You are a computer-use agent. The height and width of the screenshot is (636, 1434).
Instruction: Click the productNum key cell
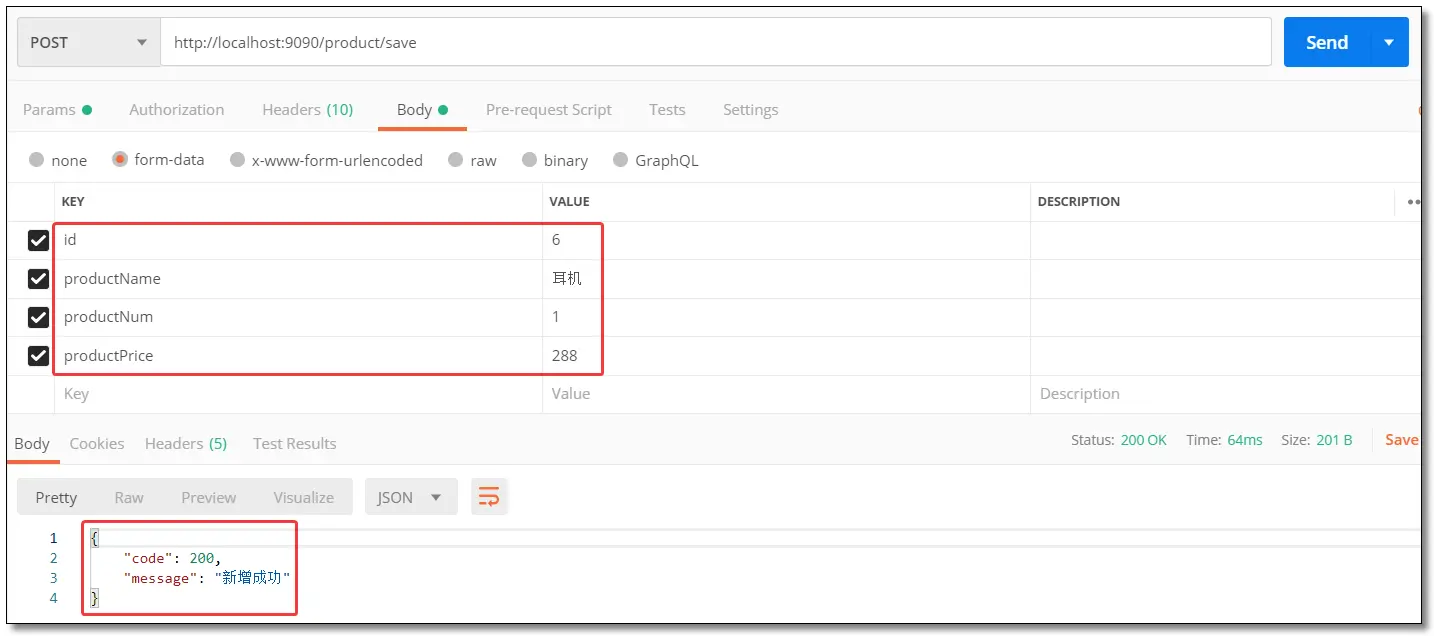pyautogui.click(x=298, y=317)
